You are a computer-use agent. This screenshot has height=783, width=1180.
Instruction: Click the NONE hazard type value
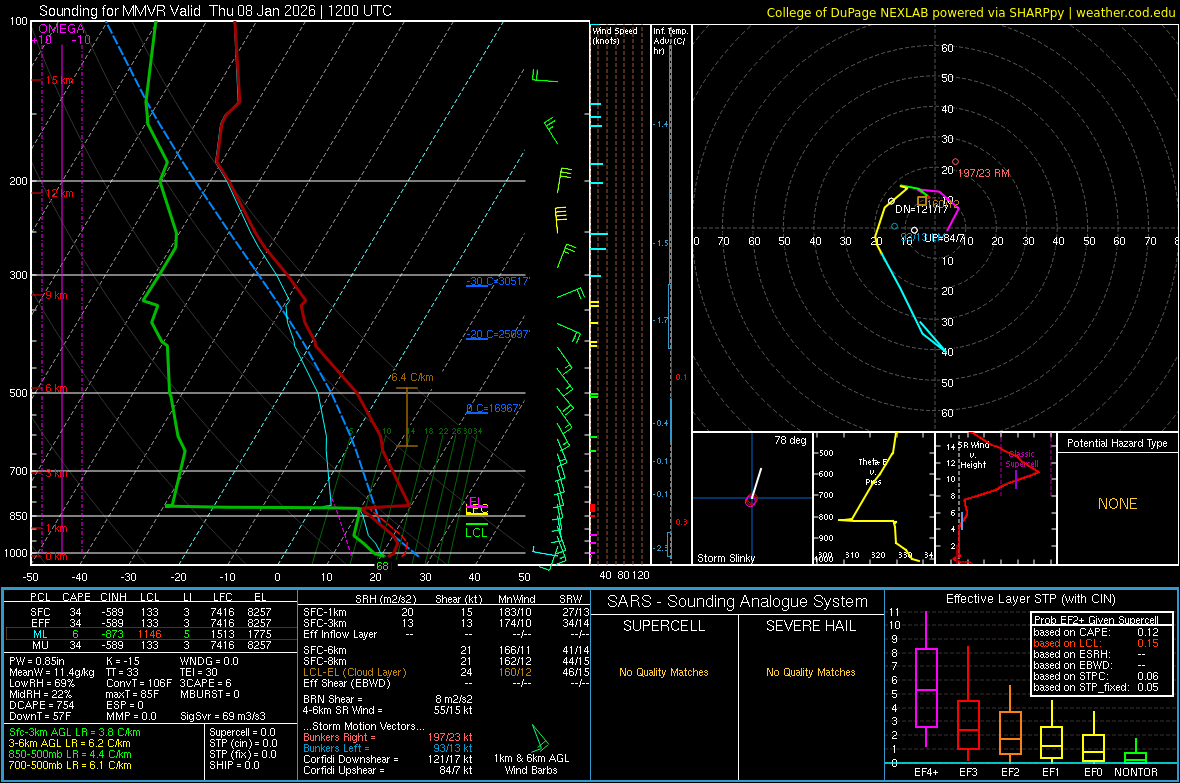(x=1117, y=504)
